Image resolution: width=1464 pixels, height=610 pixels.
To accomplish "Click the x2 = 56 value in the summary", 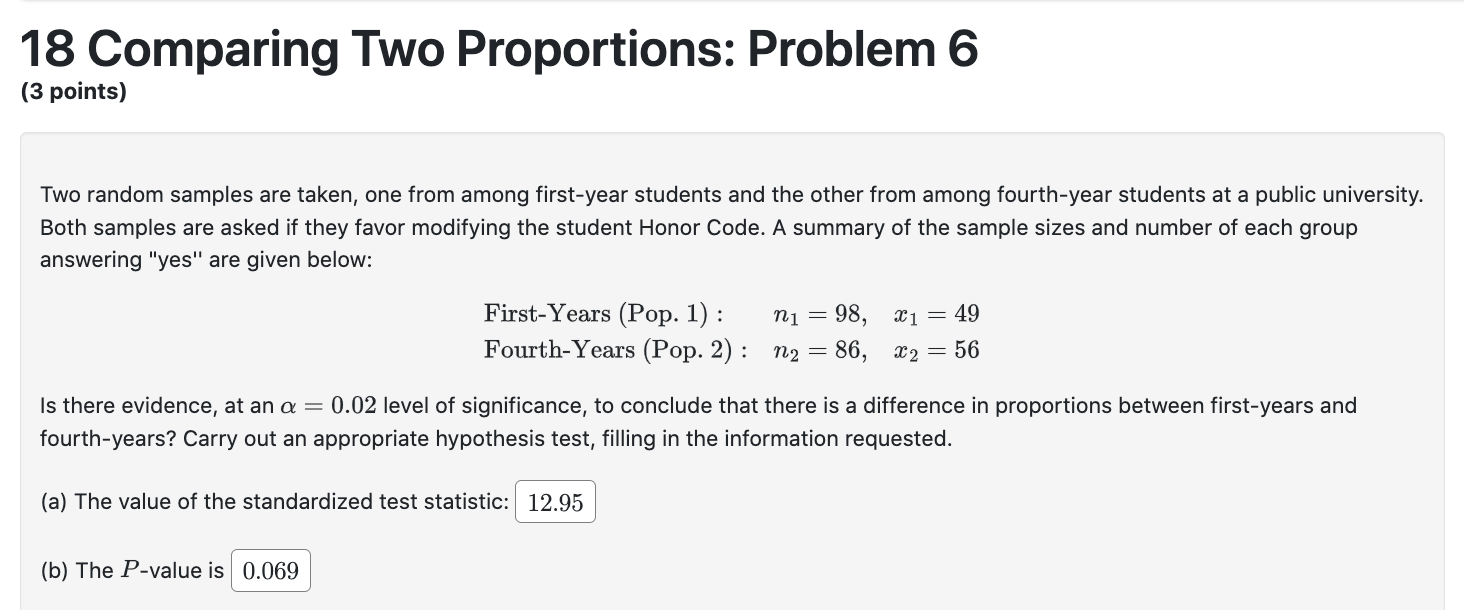I will click(936, 350).
